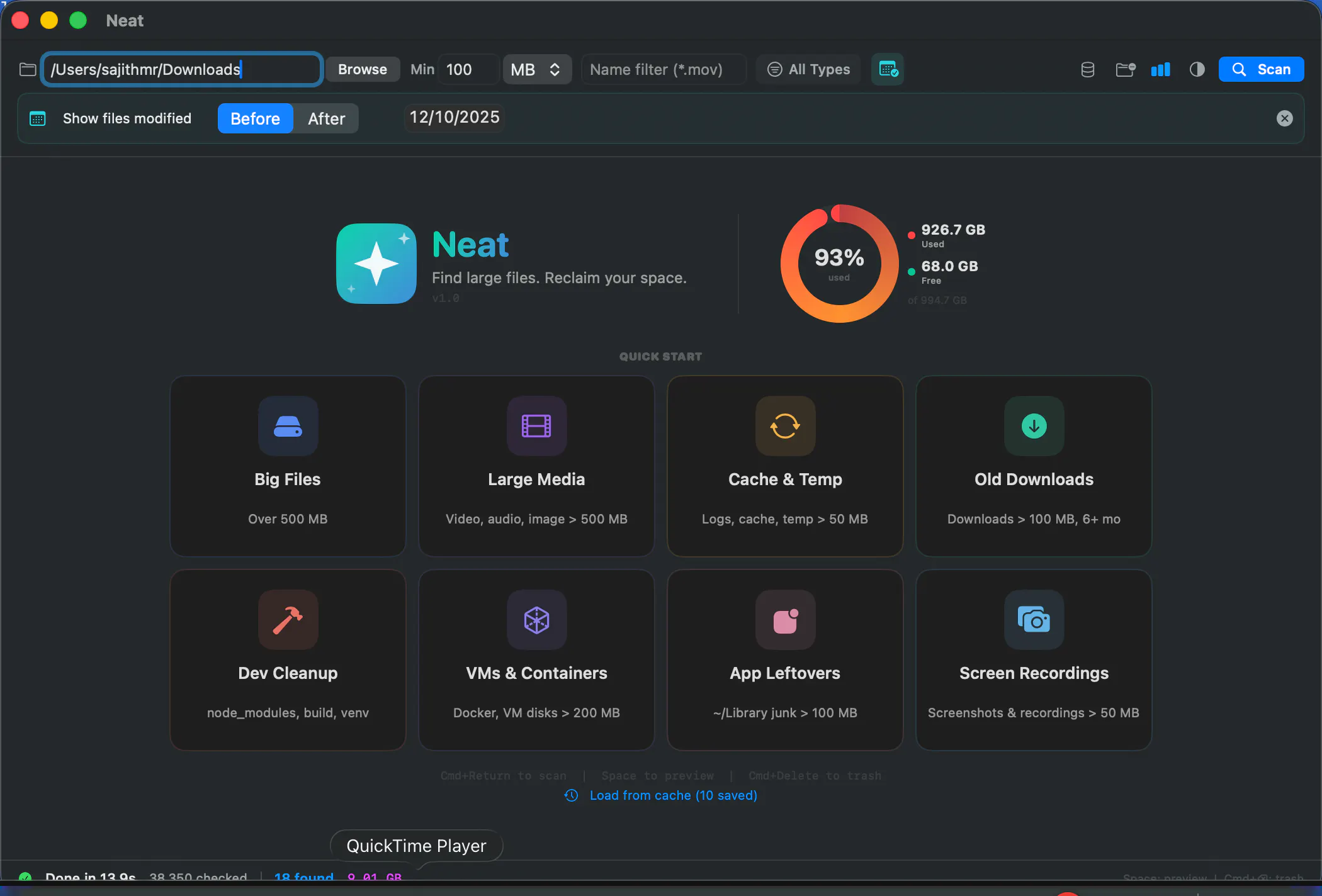
Task: Click the QuickTime Player tooltip label
Action: [x=416, y=846]
